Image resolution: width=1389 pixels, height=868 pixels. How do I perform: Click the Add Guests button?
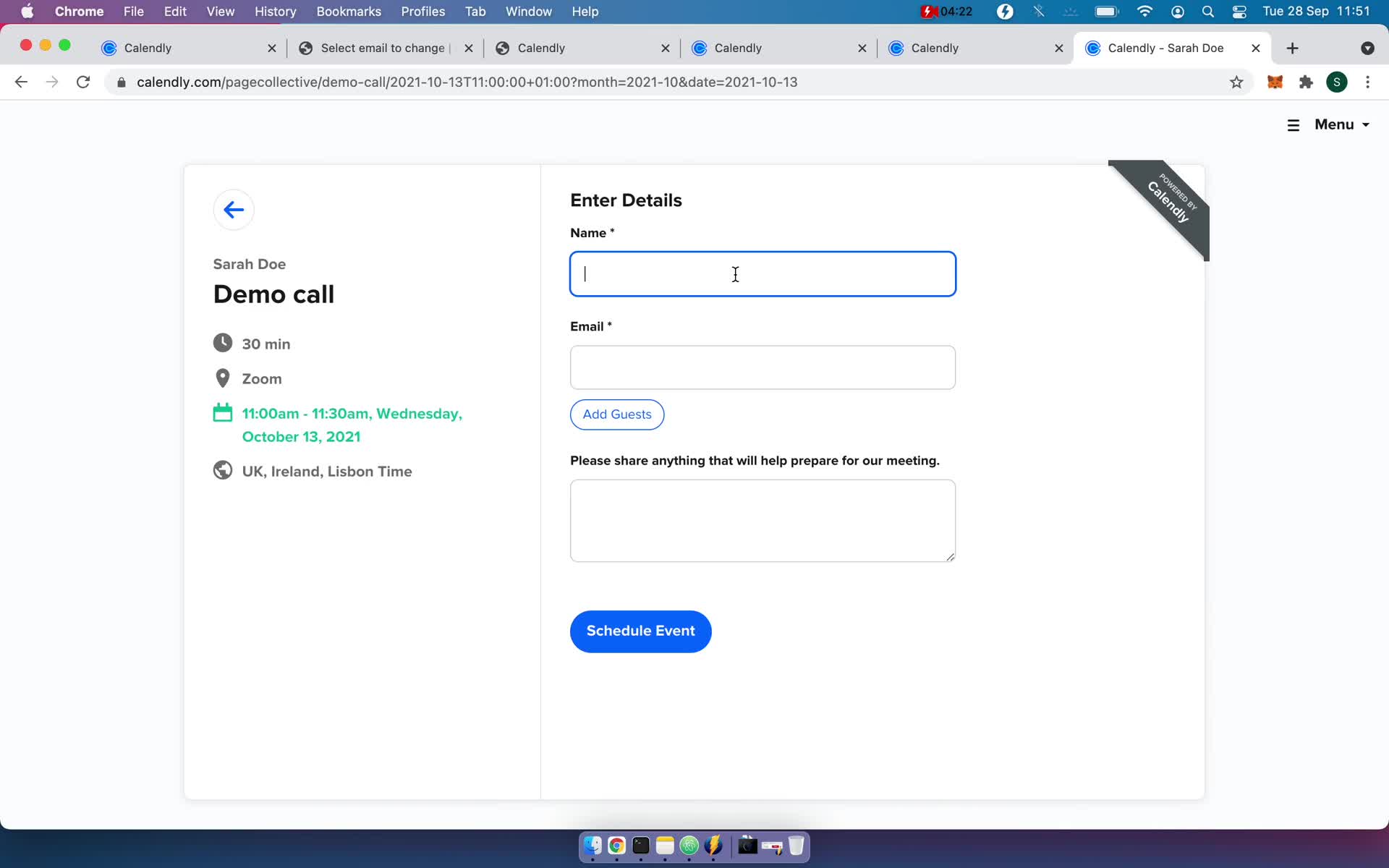[x=617, y=414]
